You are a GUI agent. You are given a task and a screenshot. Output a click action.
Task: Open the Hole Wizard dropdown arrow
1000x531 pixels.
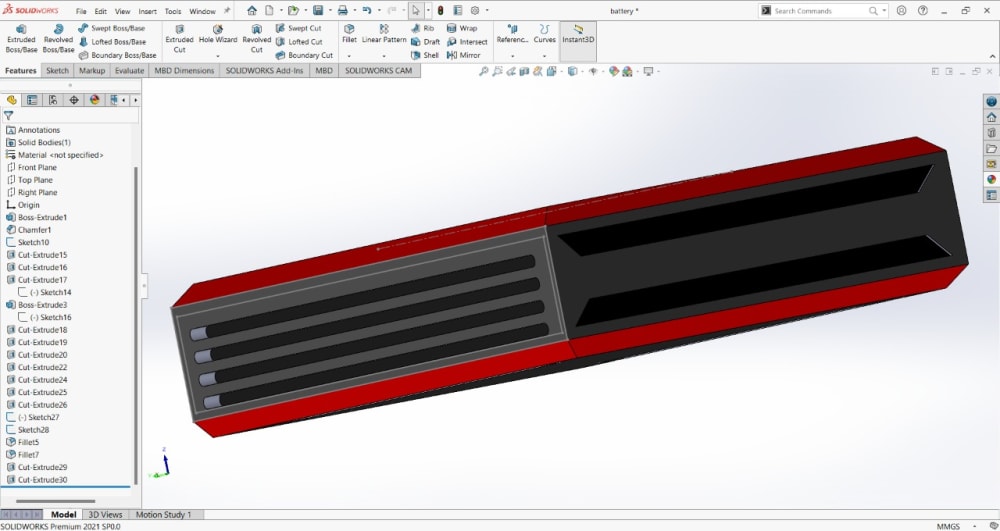tap(218, 56)
